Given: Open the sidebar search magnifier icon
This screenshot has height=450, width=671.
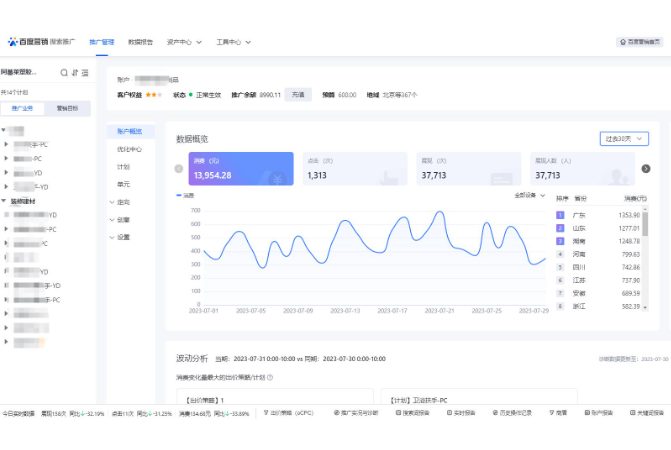Looking at the screenshot, I should 64,73.
